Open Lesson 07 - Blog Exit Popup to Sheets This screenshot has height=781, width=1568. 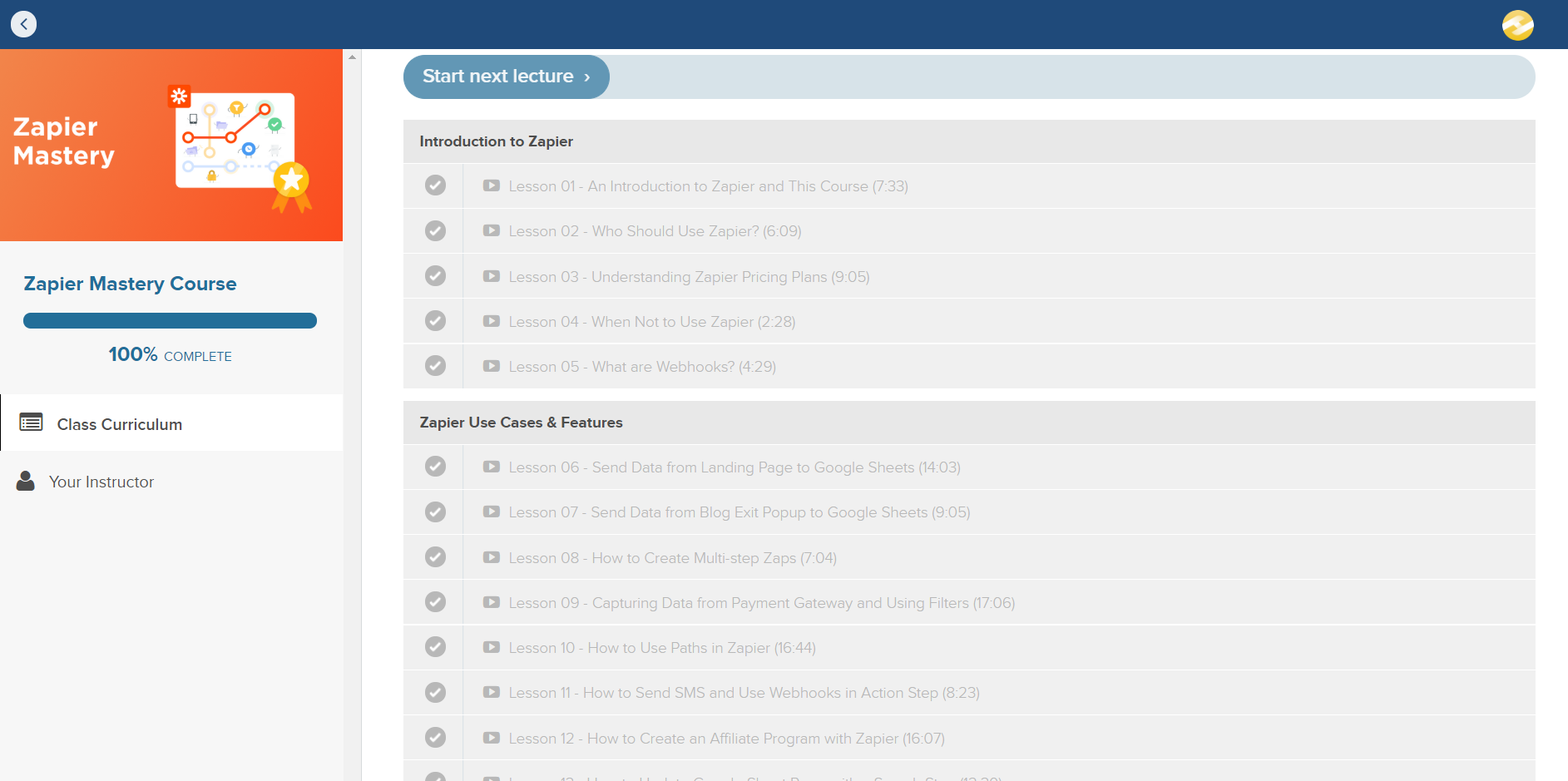coord(739,512)
